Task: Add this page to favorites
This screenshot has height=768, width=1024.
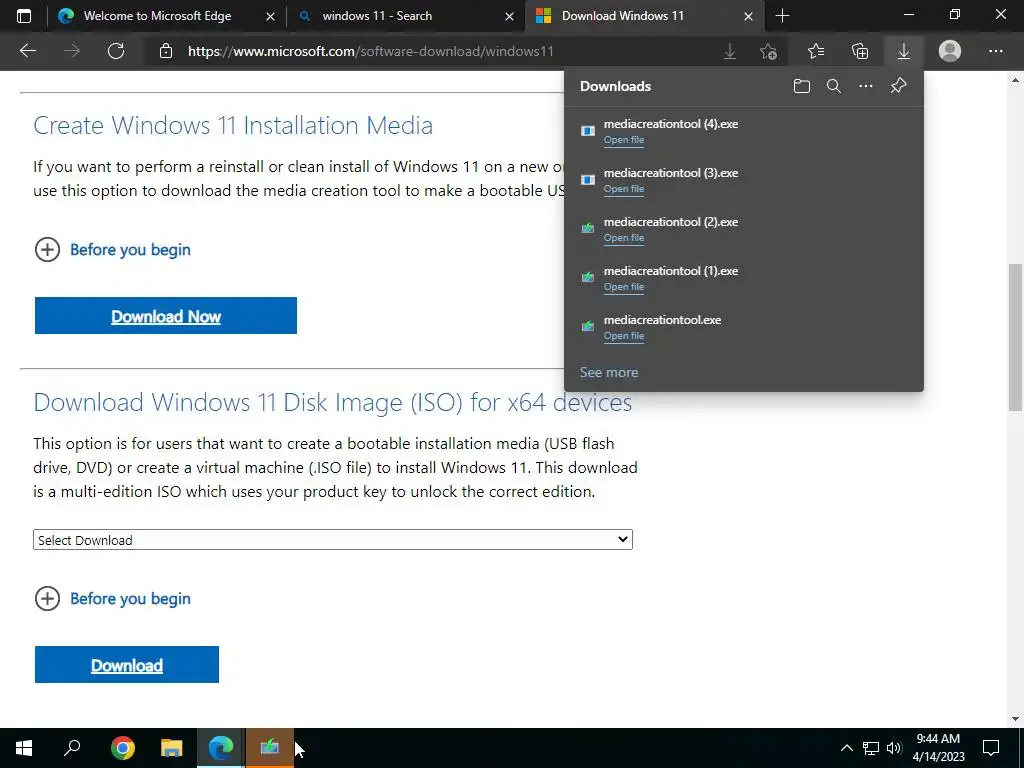Action: 769,51
